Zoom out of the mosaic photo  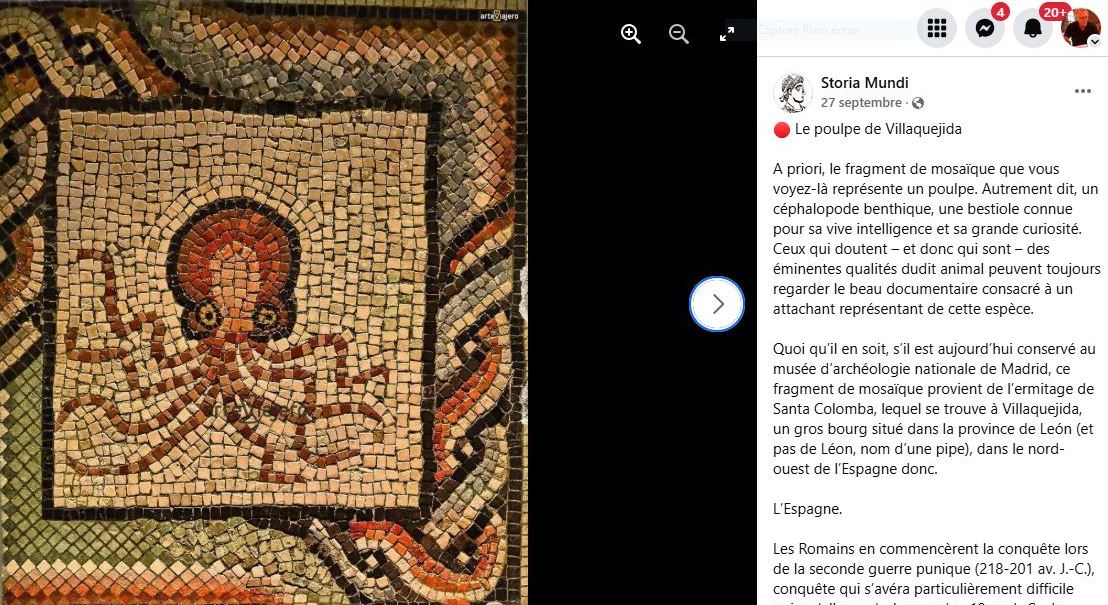678,33
